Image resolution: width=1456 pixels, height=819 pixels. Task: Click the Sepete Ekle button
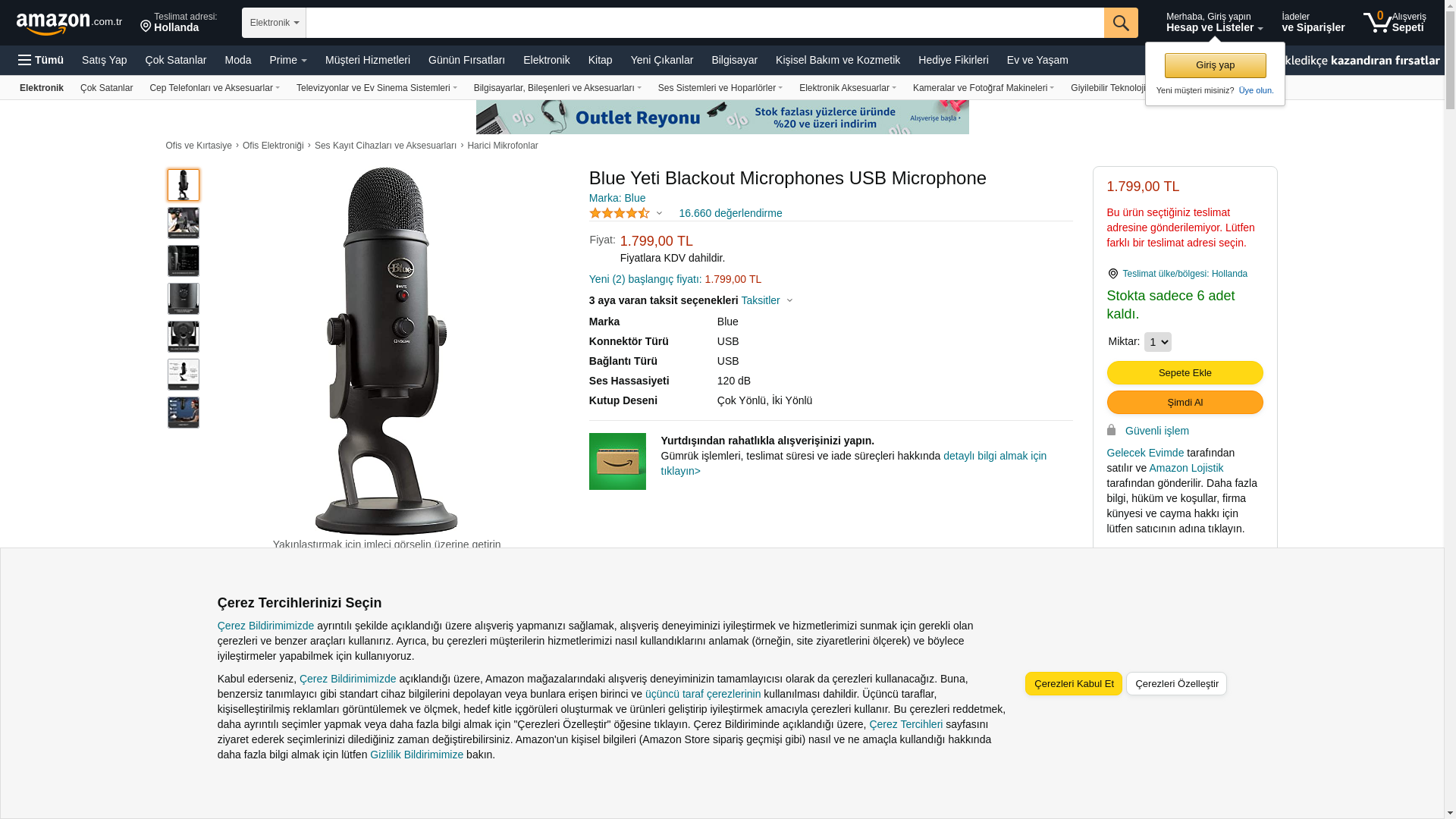click(1185, 372)
